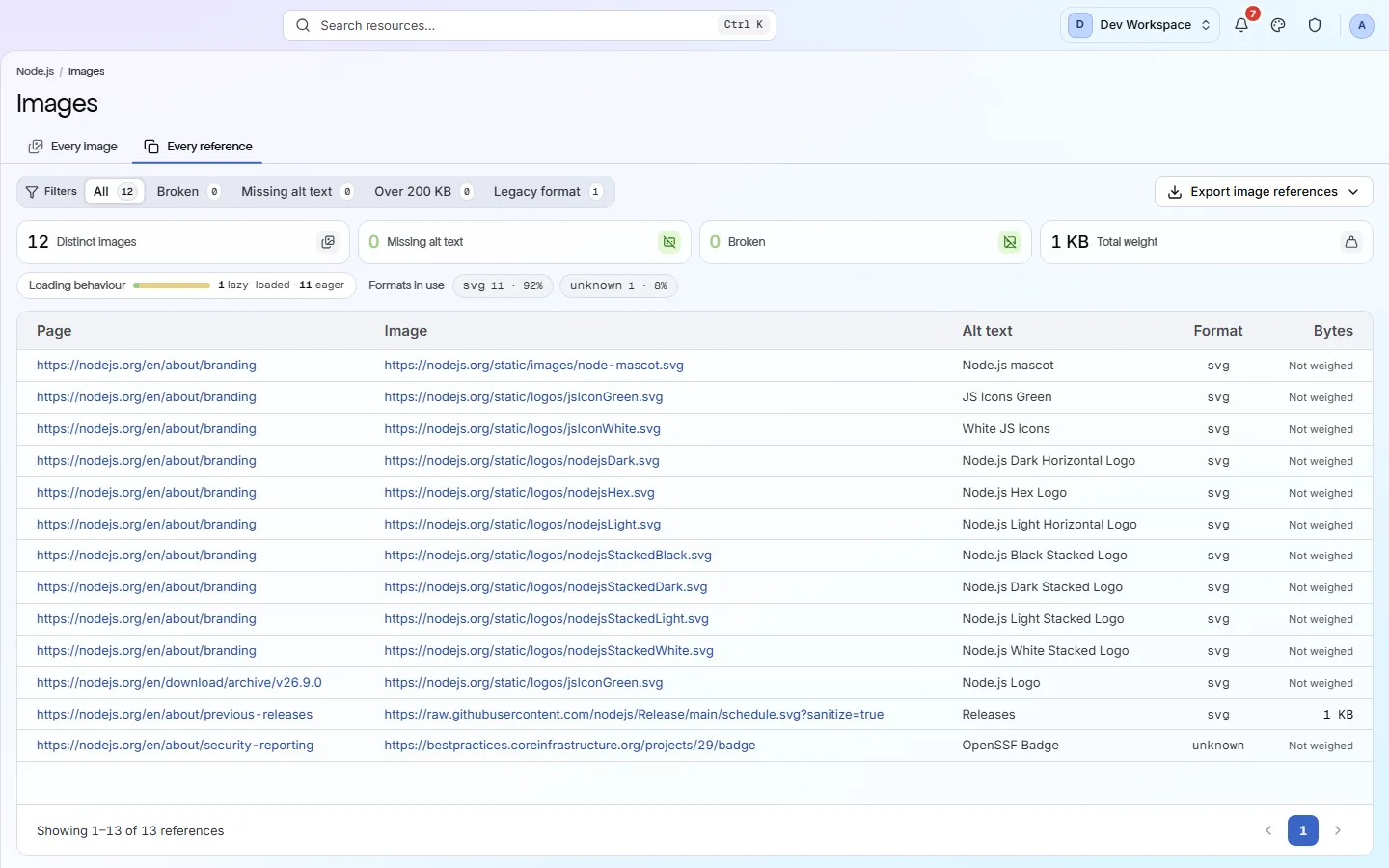This screenshot has height=868, width=1389.
Task: Open the nodejsHex.svg image link
Action: 519,493
